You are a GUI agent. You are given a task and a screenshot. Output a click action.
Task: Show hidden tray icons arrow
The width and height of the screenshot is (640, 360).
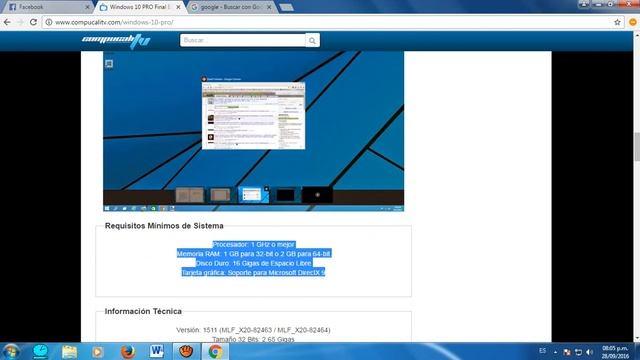point(556,352)
